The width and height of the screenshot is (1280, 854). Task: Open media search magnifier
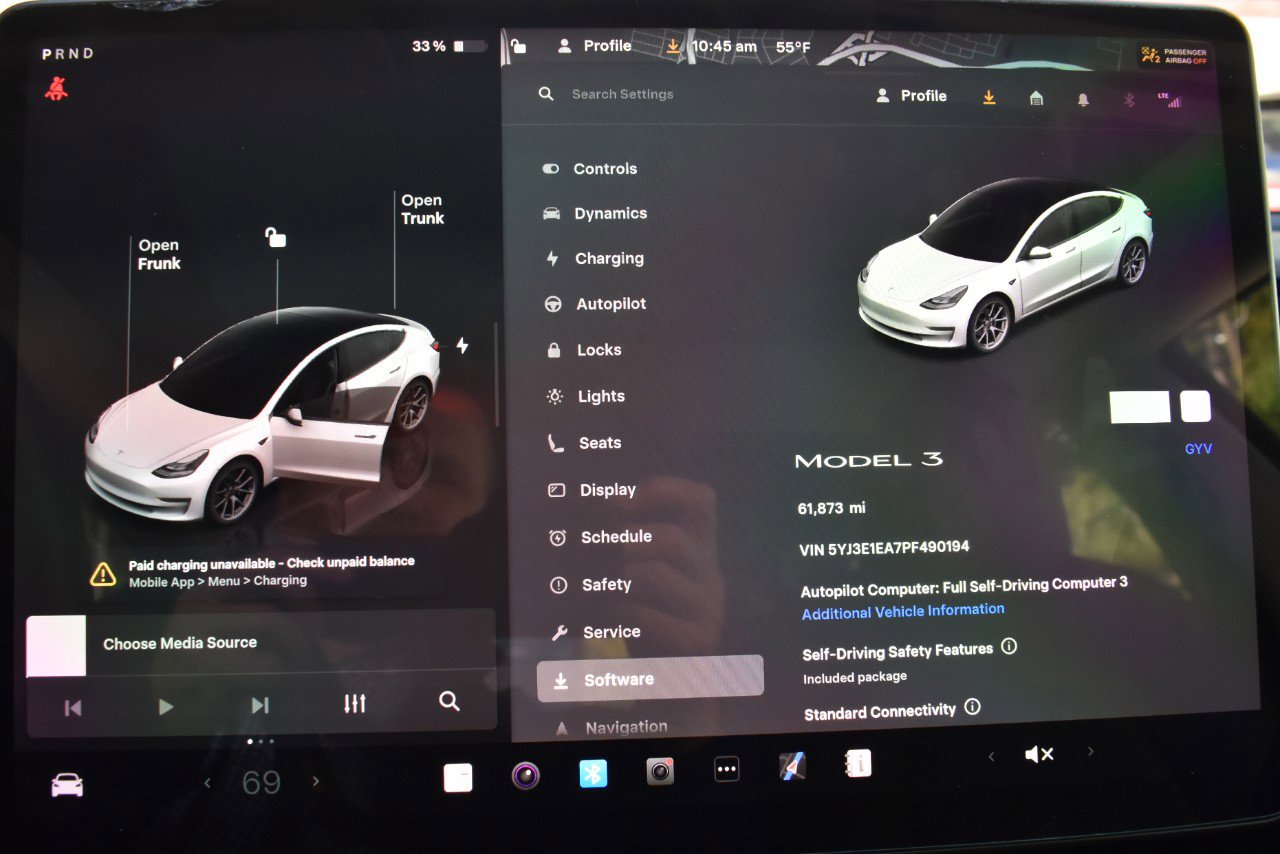[x=449, y=701]
